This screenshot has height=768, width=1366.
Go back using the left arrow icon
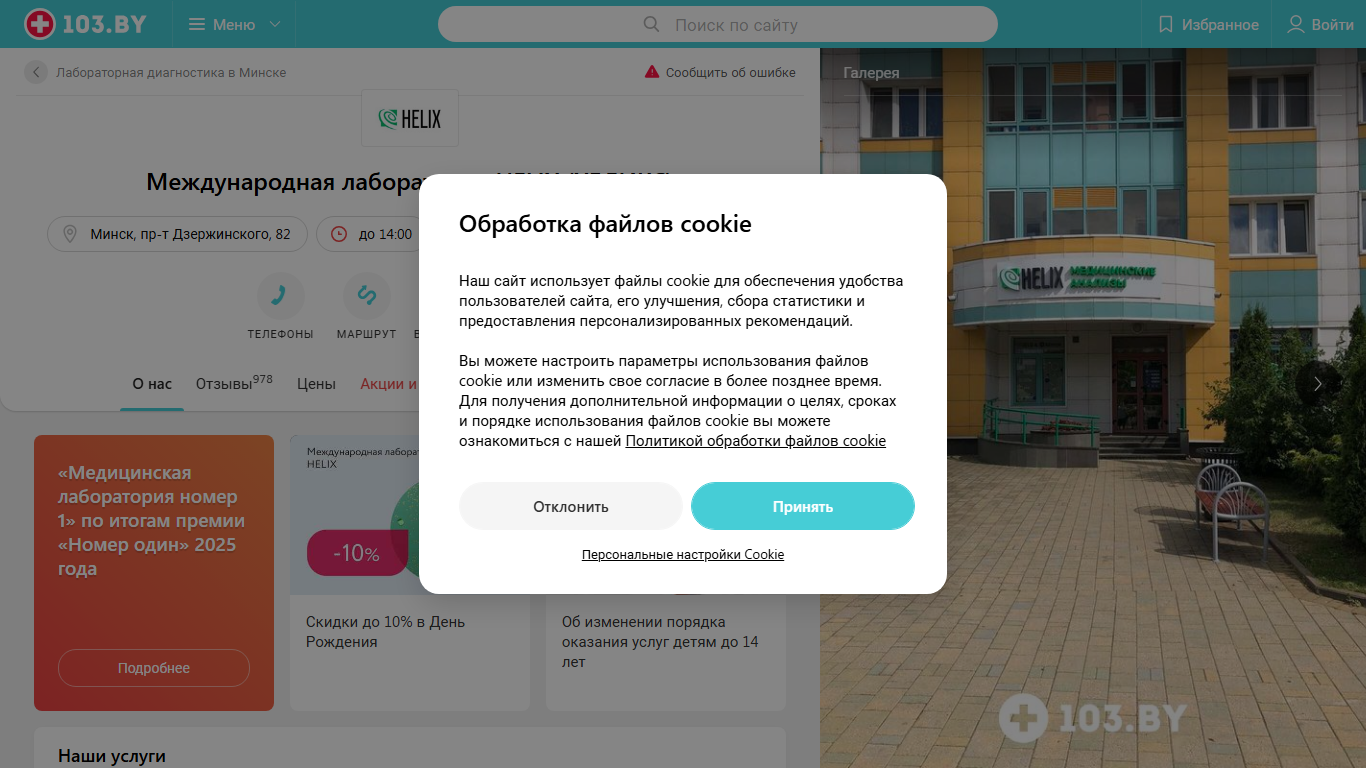[x=36, y=72]
